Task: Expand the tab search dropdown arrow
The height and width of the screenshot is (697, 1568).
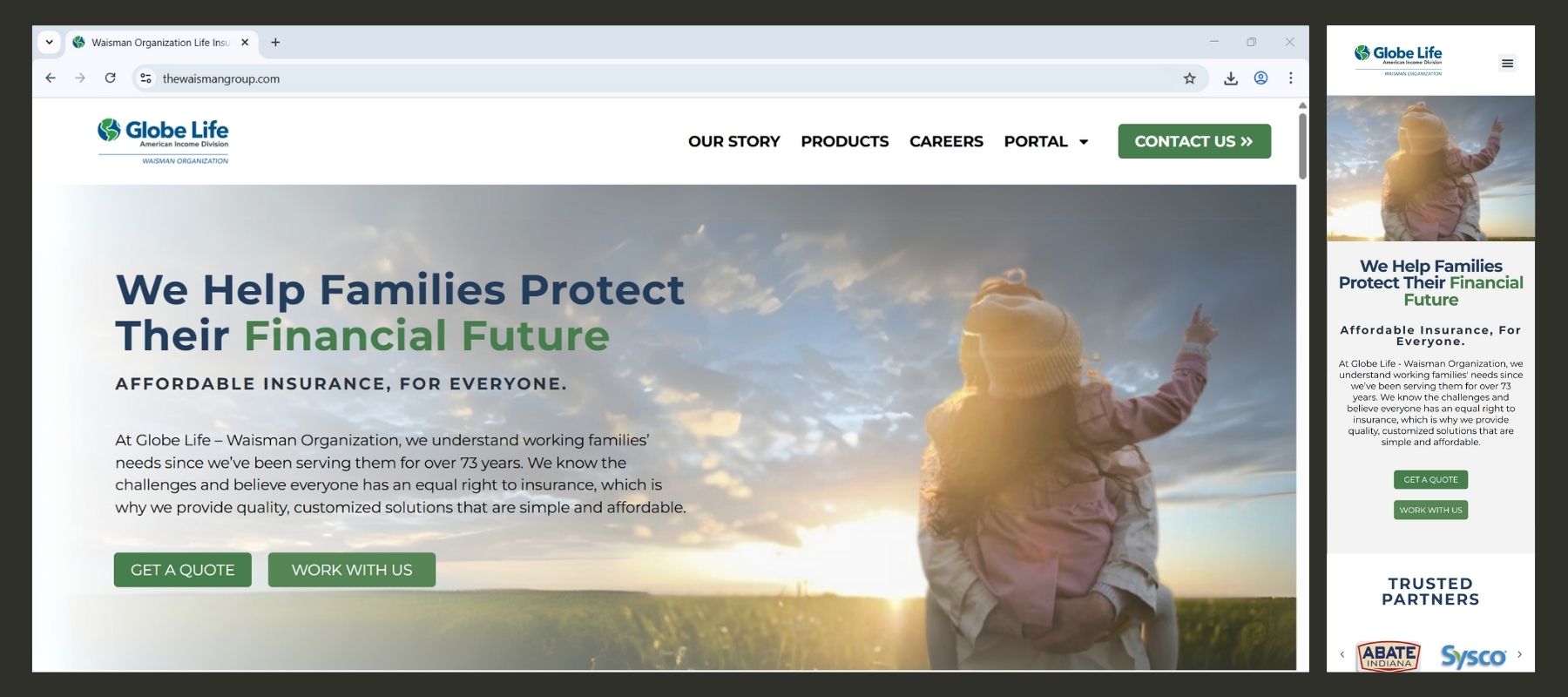Action: coord(49,42)
